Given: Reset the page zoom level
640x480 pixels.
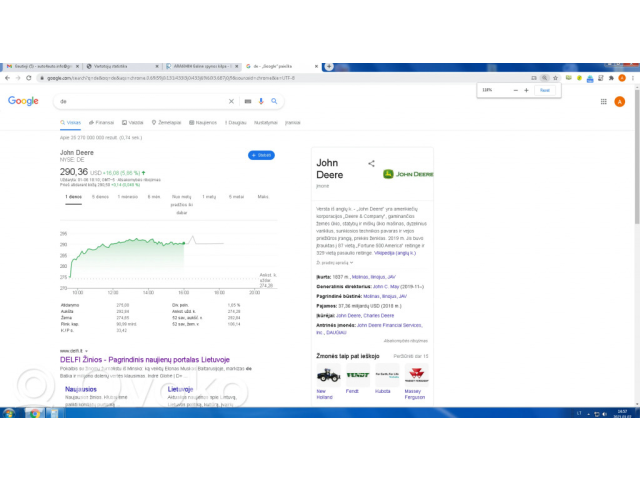Looking at the screenshot, I should pos(545,90).
